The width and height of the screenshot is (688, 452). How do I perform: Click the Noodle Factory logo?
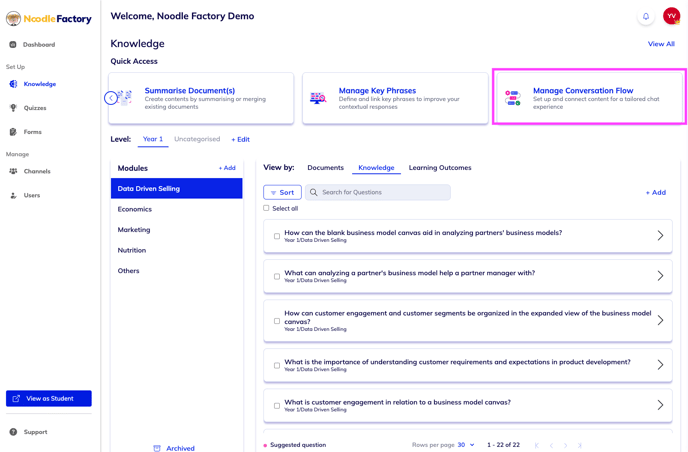[49, 19]
